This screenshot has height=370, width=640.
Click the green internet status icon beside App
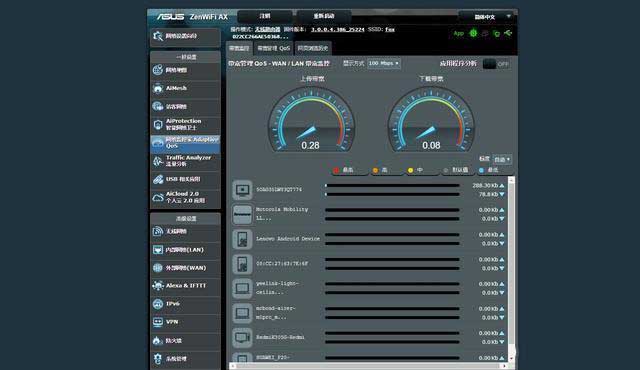tap(473, 33)
